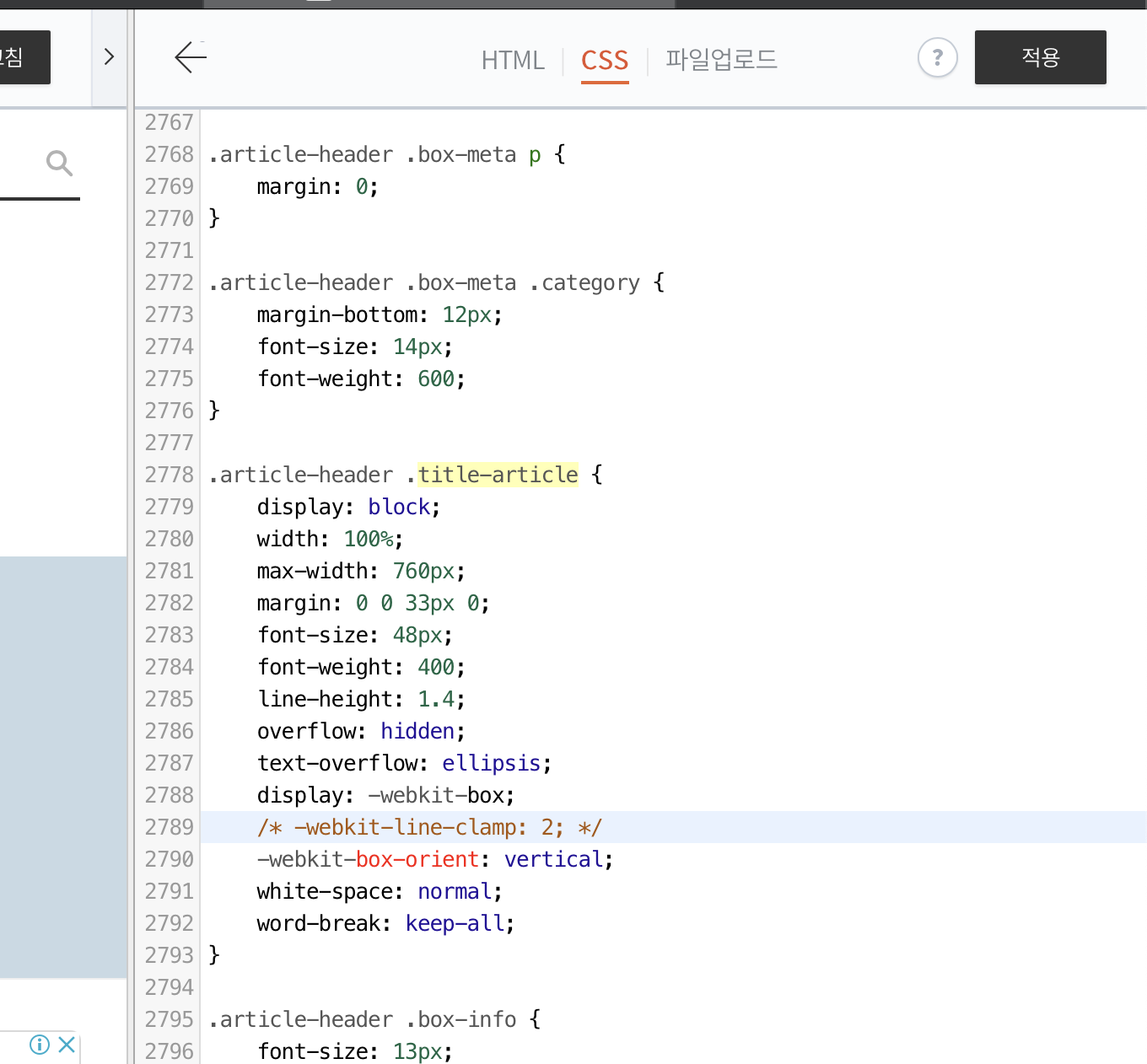This screenshot has height=1064, width=1147.
Task: Click line number 2778 beside title-article rule
Action: tap(168, 475)
